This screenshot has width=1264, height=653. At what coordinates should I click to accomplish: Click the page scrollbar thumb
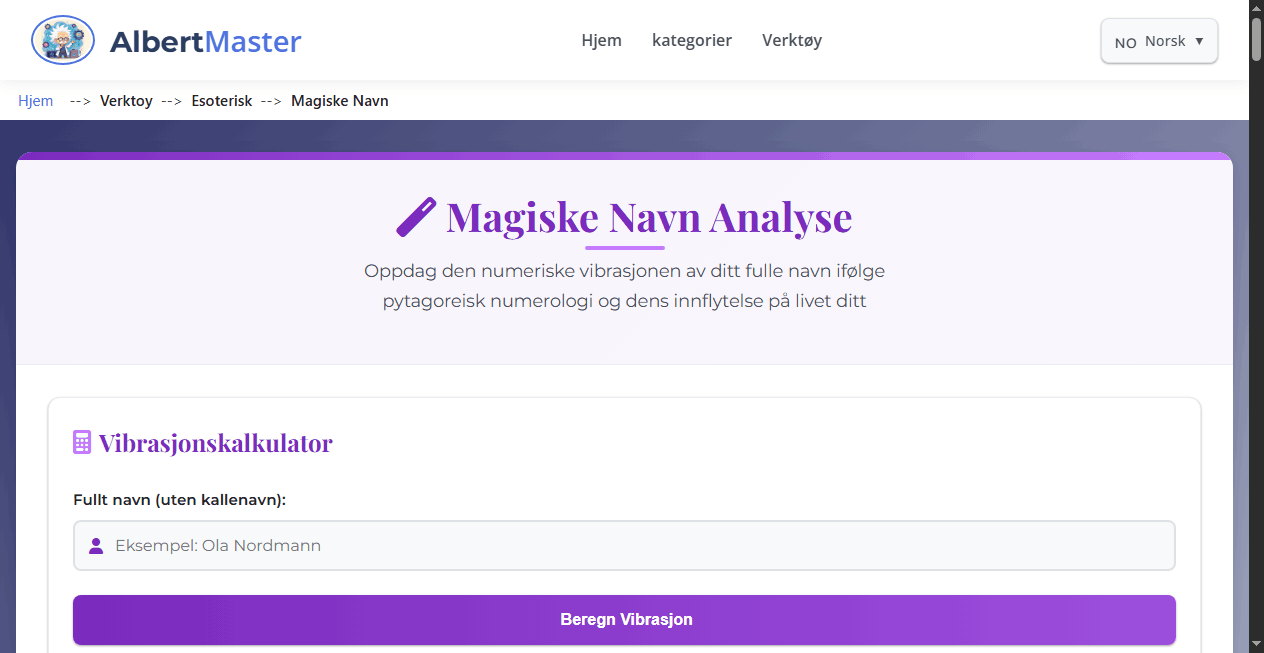[1257, 39]
